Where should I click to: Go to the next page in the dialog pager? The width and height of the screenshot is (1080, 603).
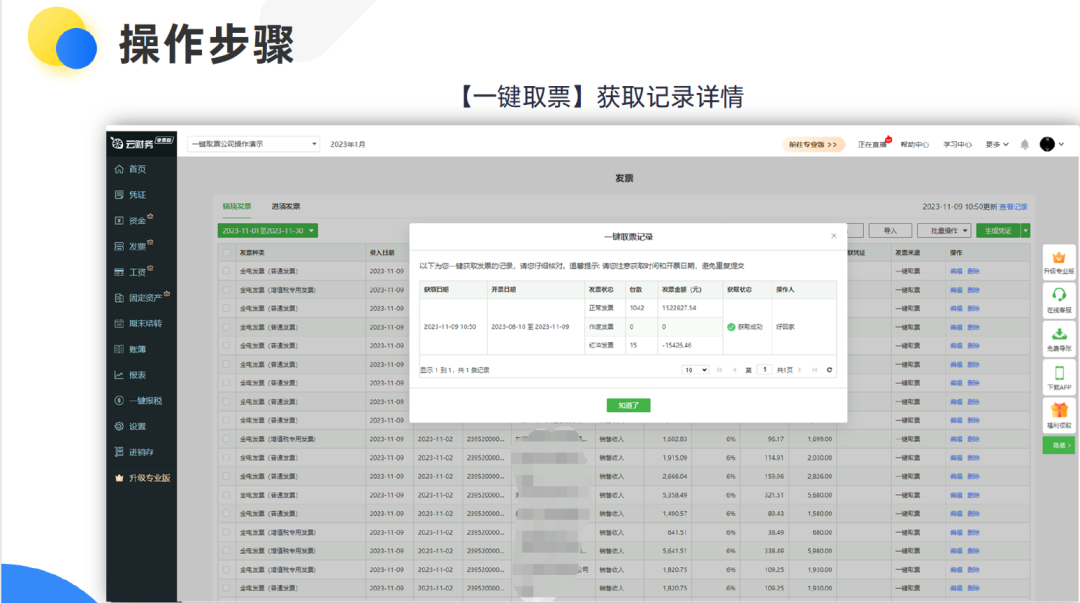pos(800,370)
